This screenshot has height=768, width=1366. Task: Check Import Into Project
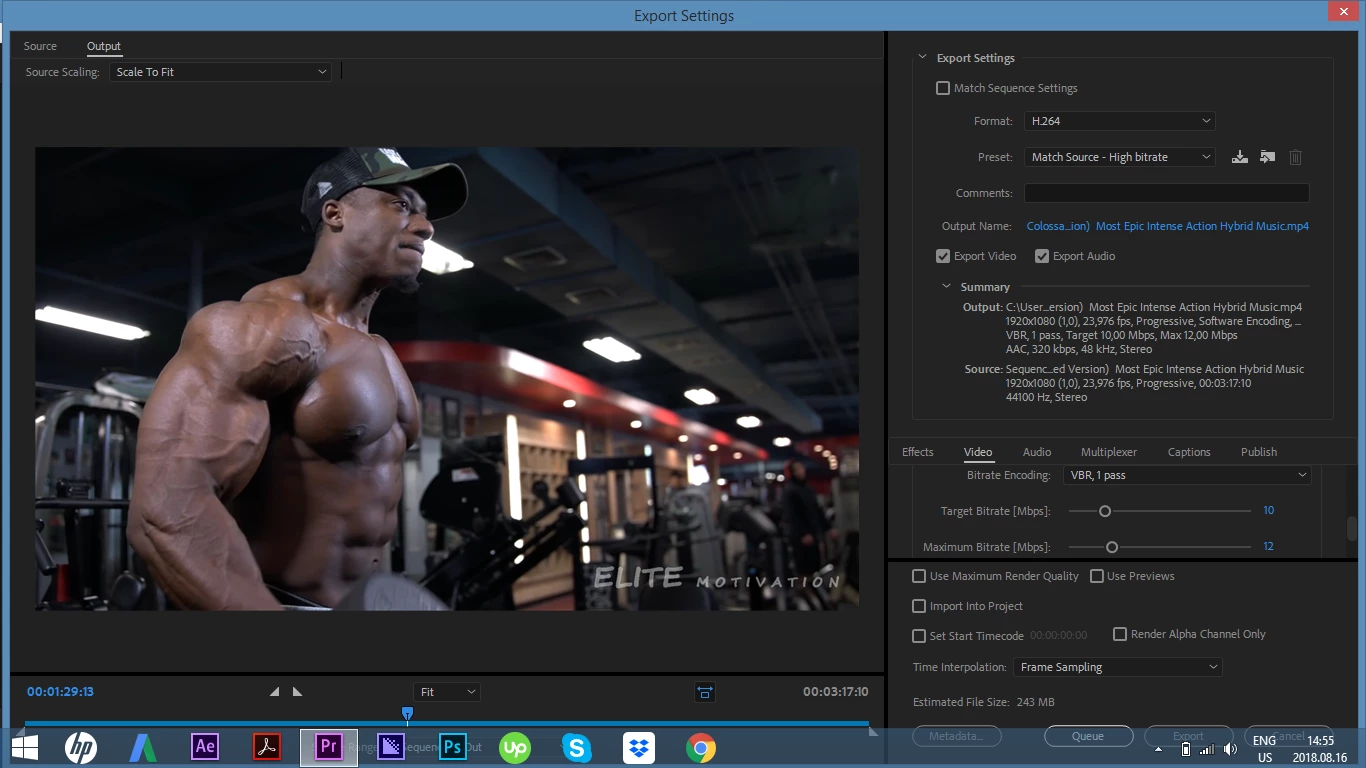coord(919,606)
